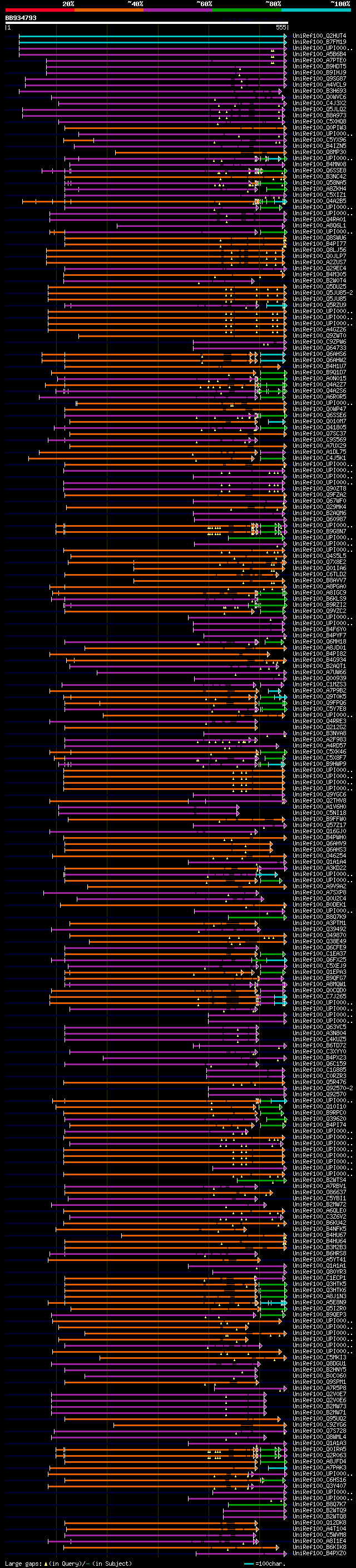Select label UniRef100_C5XHQ8
The image size is (356, 1568).
[x=319, y=121]
